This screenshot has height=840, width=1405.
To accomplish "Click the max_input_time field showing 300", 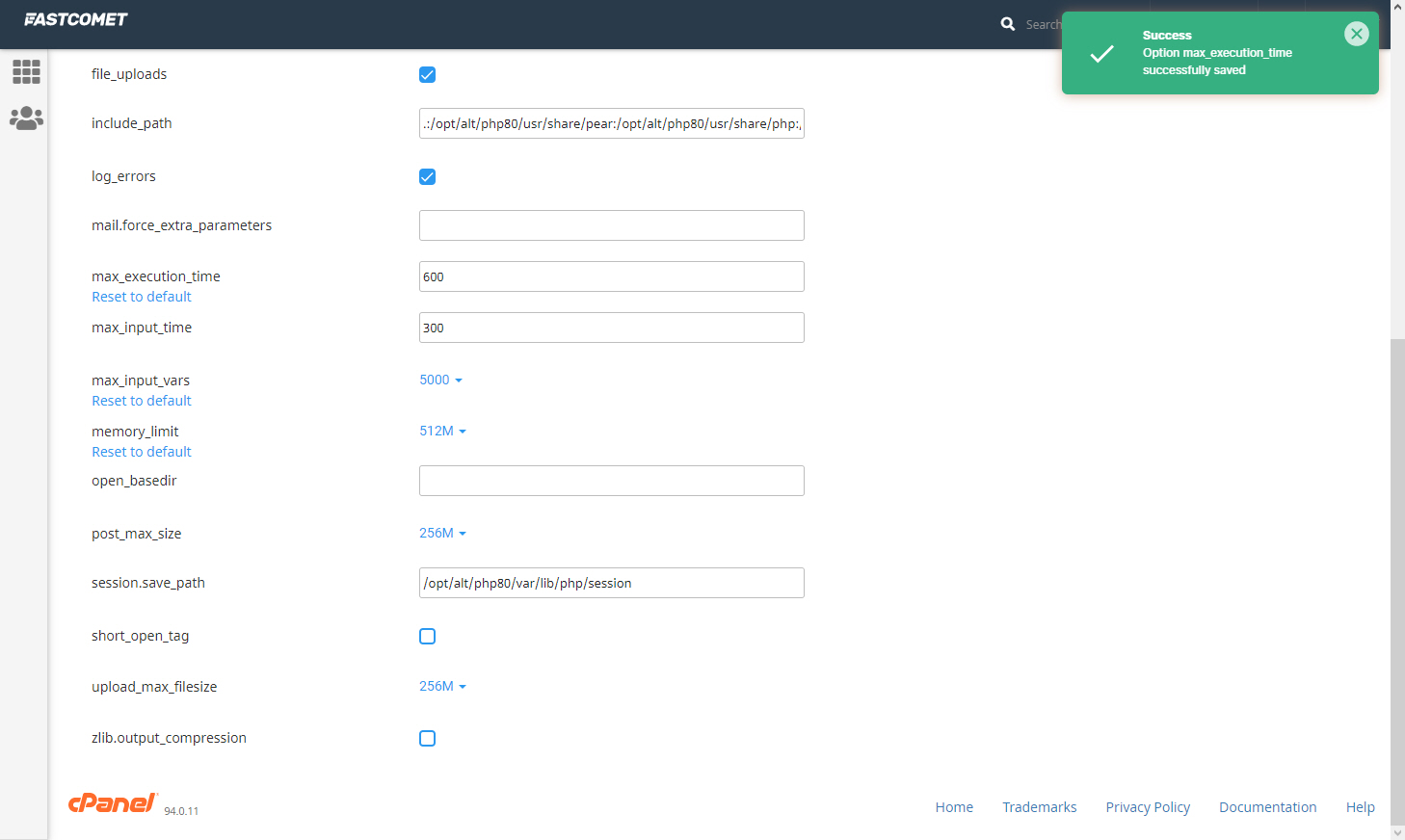I will tap(612, 328).
